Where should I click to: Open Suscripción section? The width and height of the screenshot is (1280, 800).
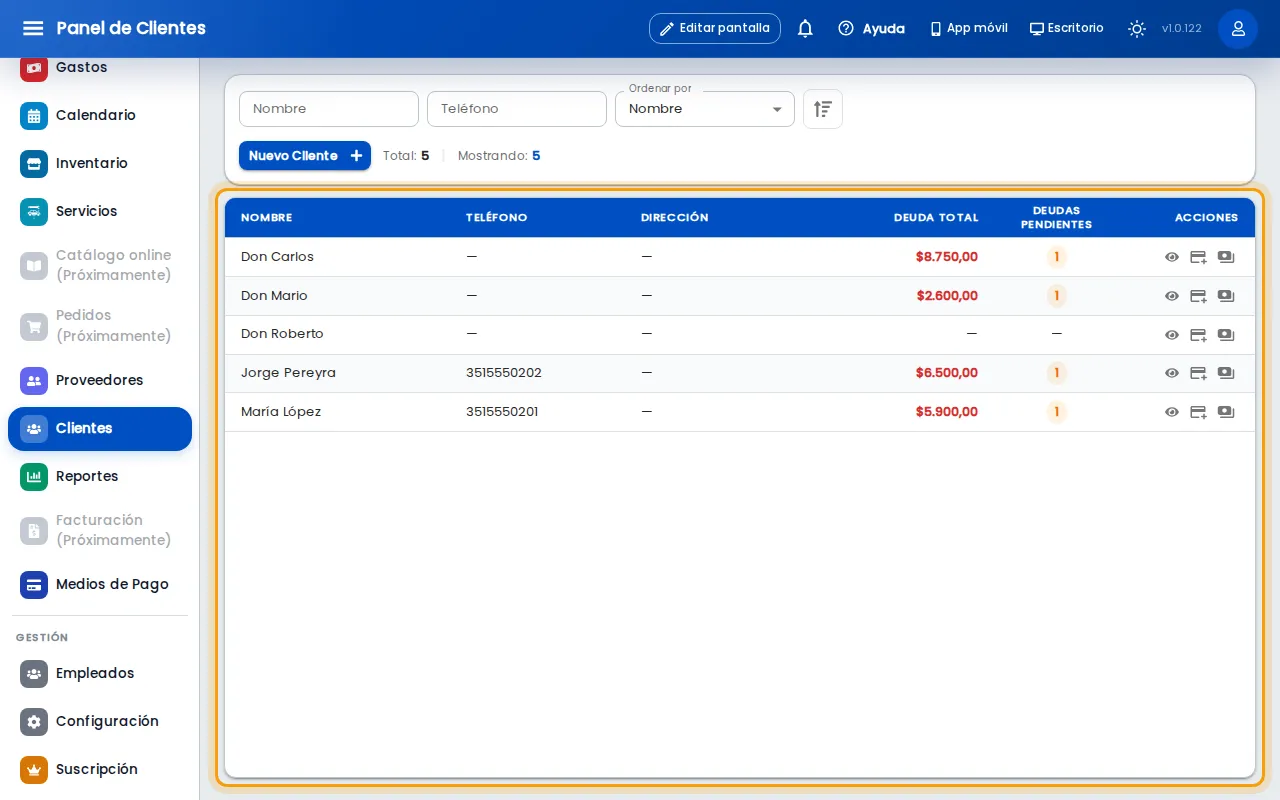coord(100,769)
